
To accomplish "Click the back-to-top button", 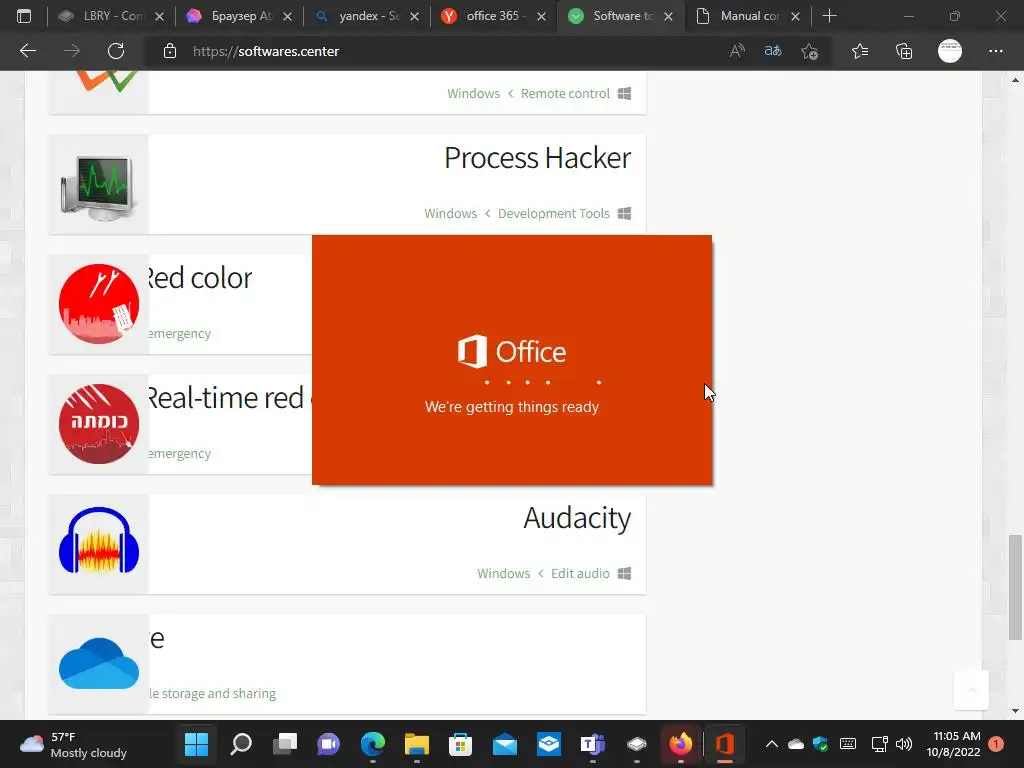I will 971,690.
